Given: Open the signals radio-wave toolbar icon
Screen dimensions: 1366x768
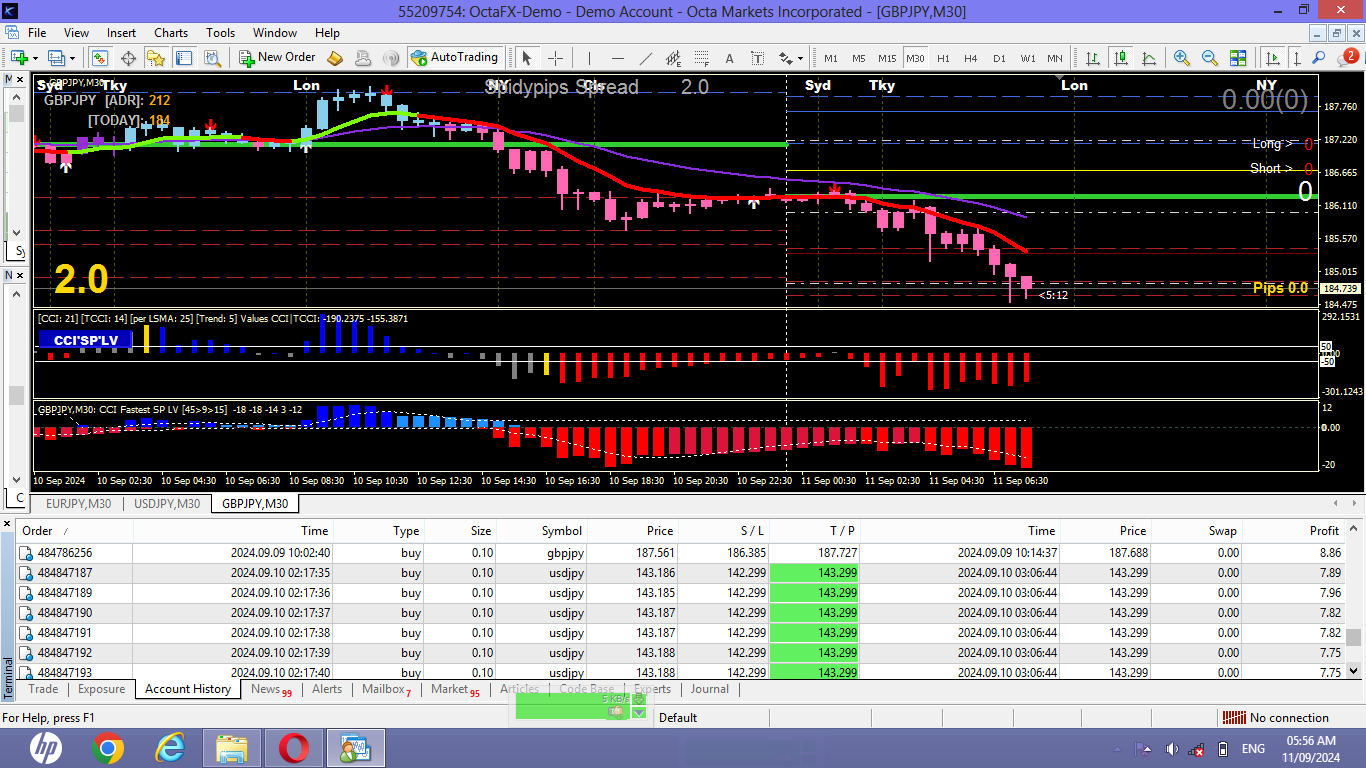Looking at the screenshot, I should tap(391, 58).
